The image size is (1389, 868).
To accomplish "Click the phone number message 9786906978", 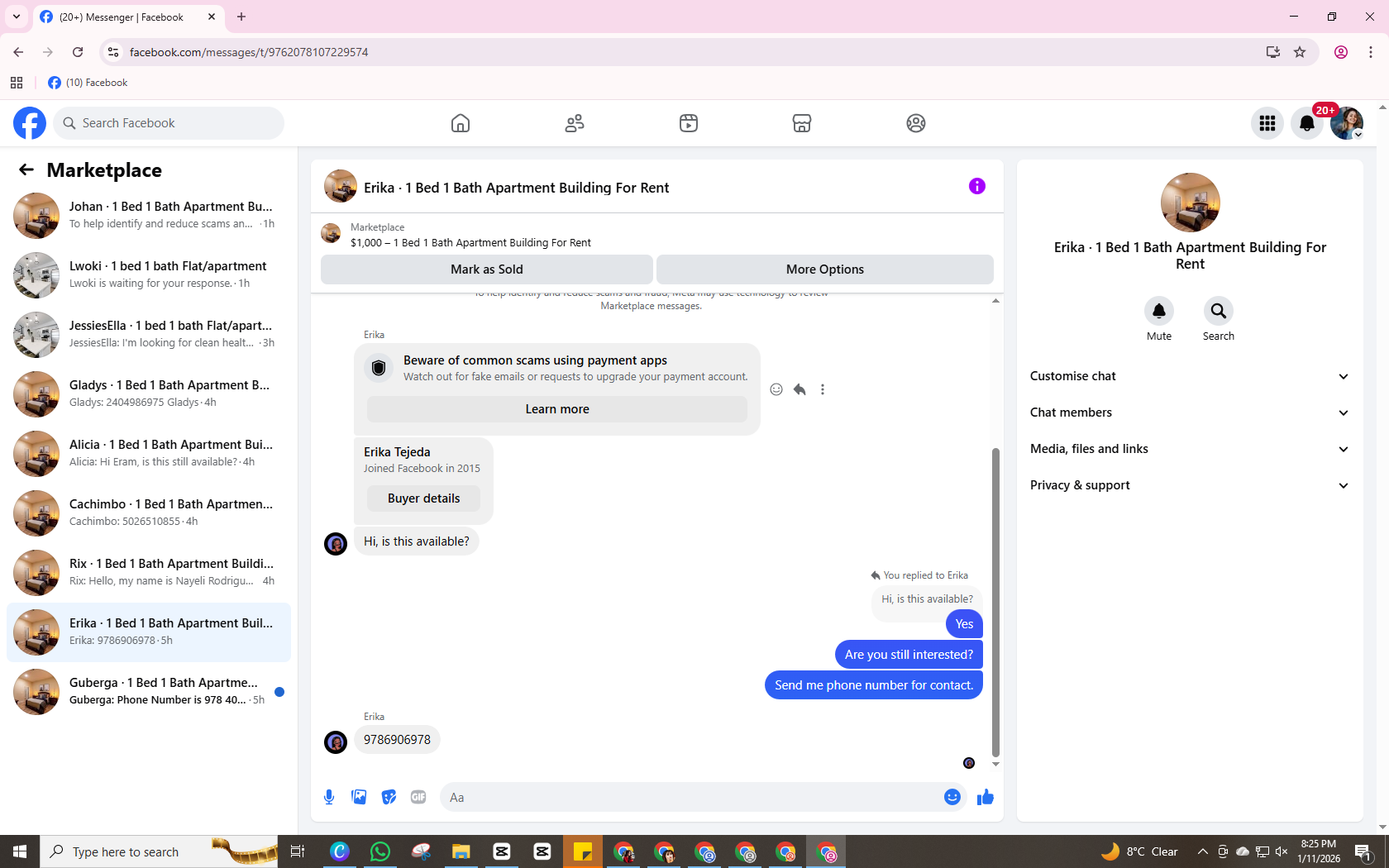I will (397, 740).
